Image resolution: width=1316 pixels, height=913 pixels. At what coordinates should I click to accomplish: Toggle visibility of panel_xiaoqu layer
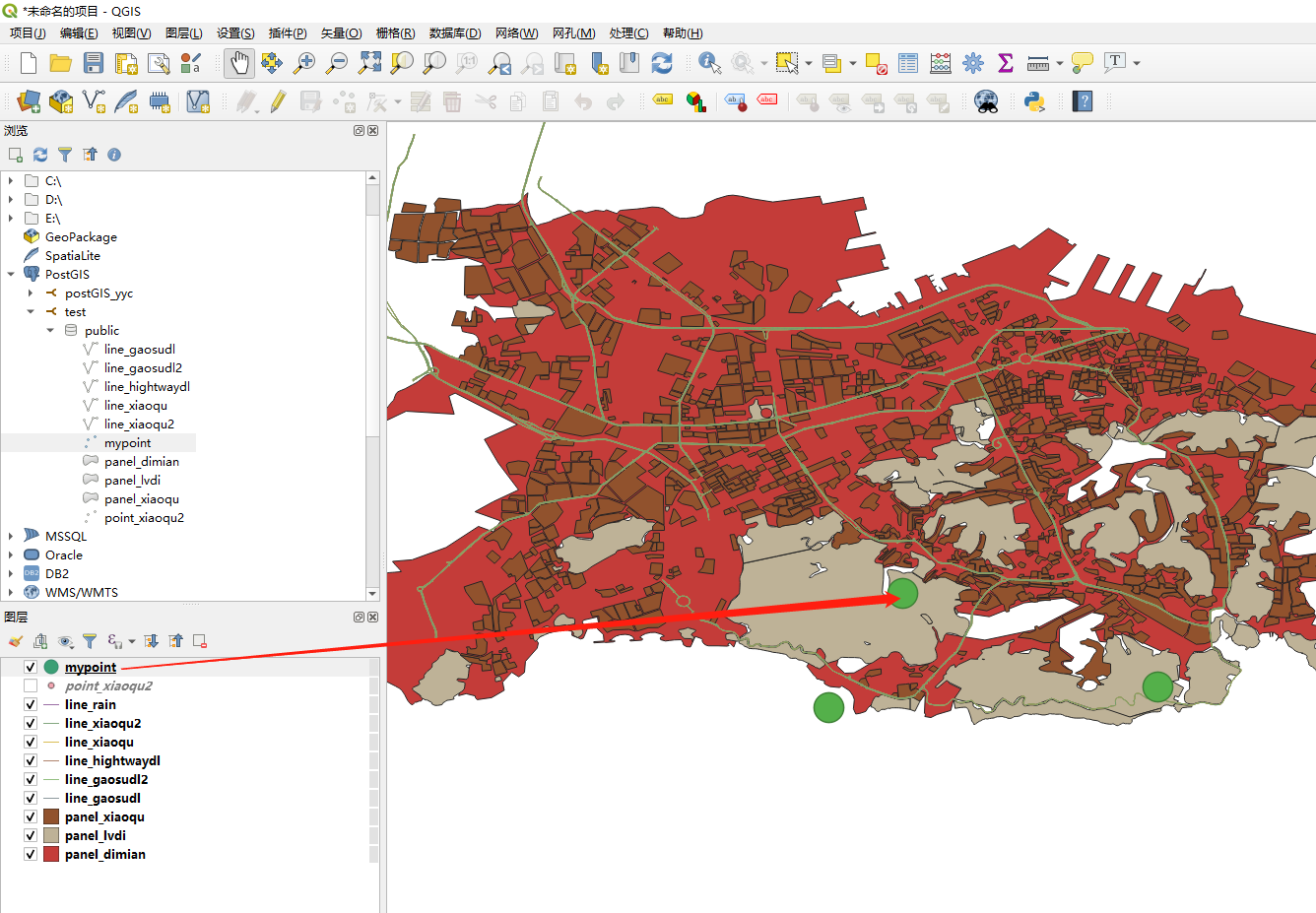(x=31, y=816)
